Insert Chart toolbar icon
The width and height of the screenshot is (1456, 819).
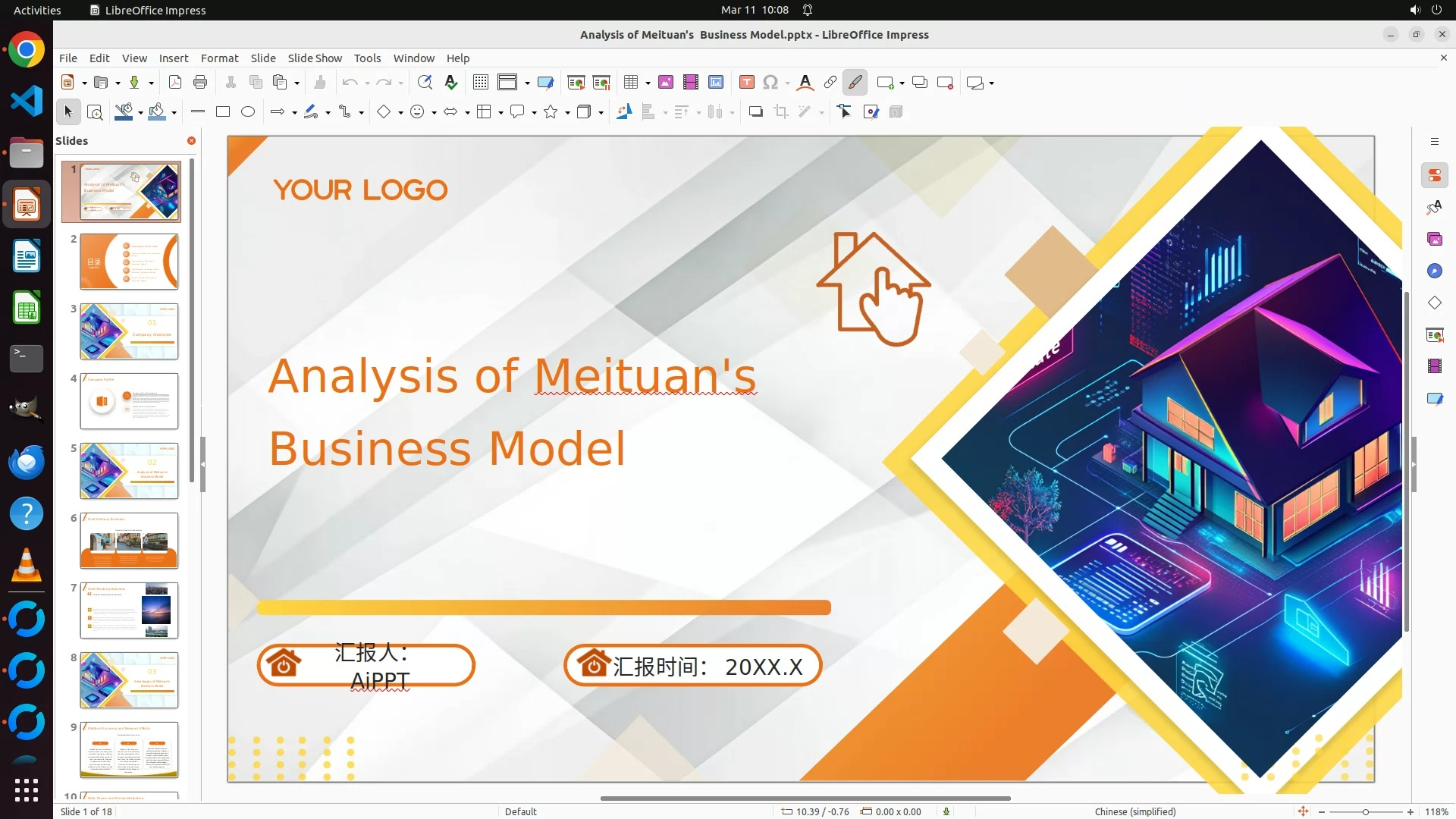pos(716,83)
